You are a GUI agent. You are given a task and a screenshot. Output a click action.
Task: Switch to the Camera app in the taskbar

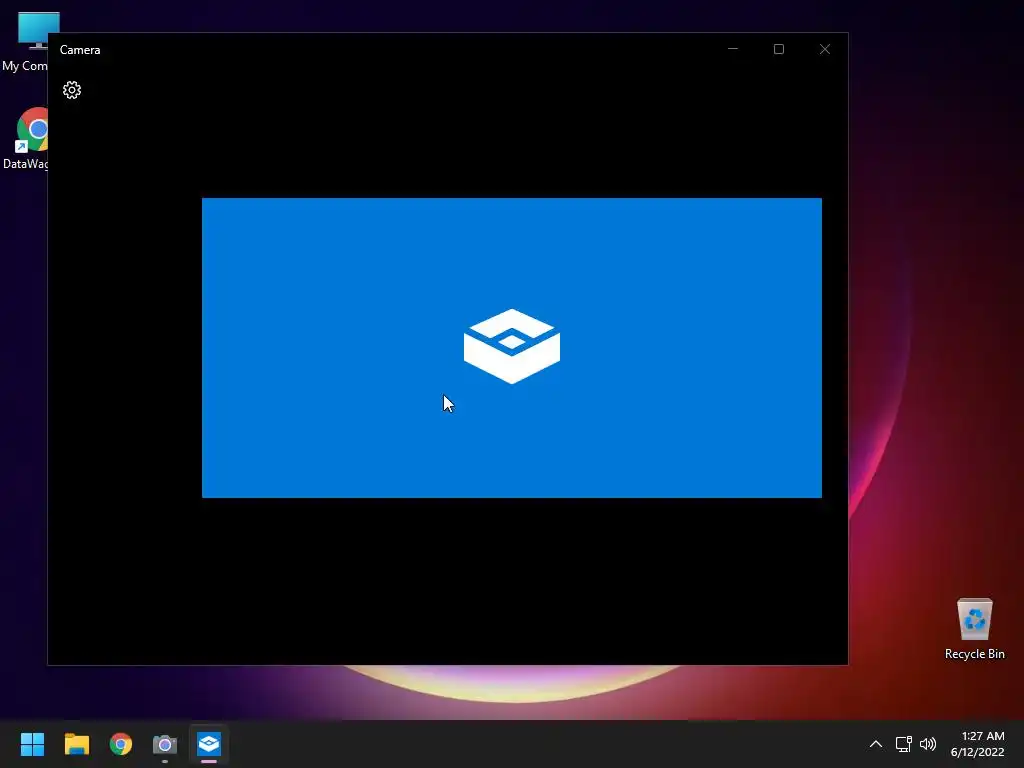point(165,744)
